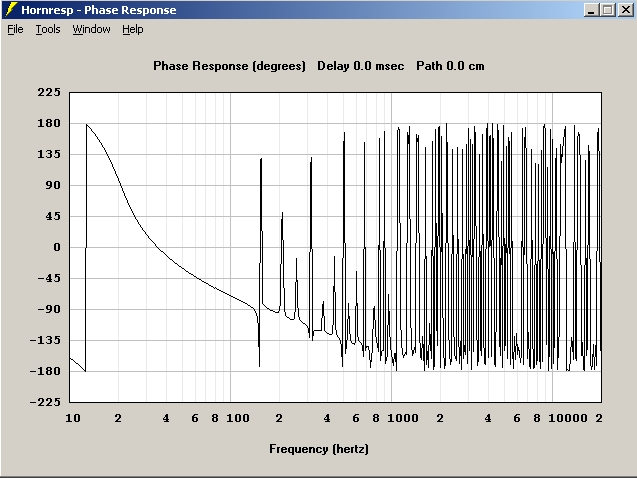Click the 1000 frequency axis label

click(403, 418)
